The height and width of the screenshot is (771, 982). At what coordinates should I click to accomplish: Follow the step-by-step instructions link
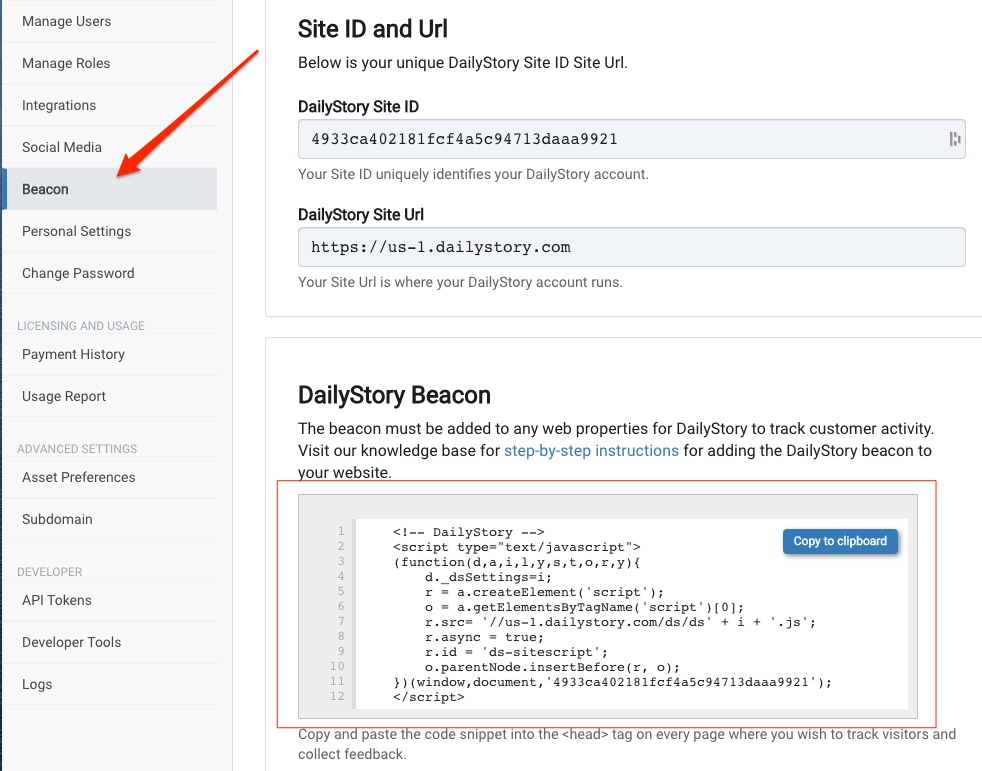591,450
